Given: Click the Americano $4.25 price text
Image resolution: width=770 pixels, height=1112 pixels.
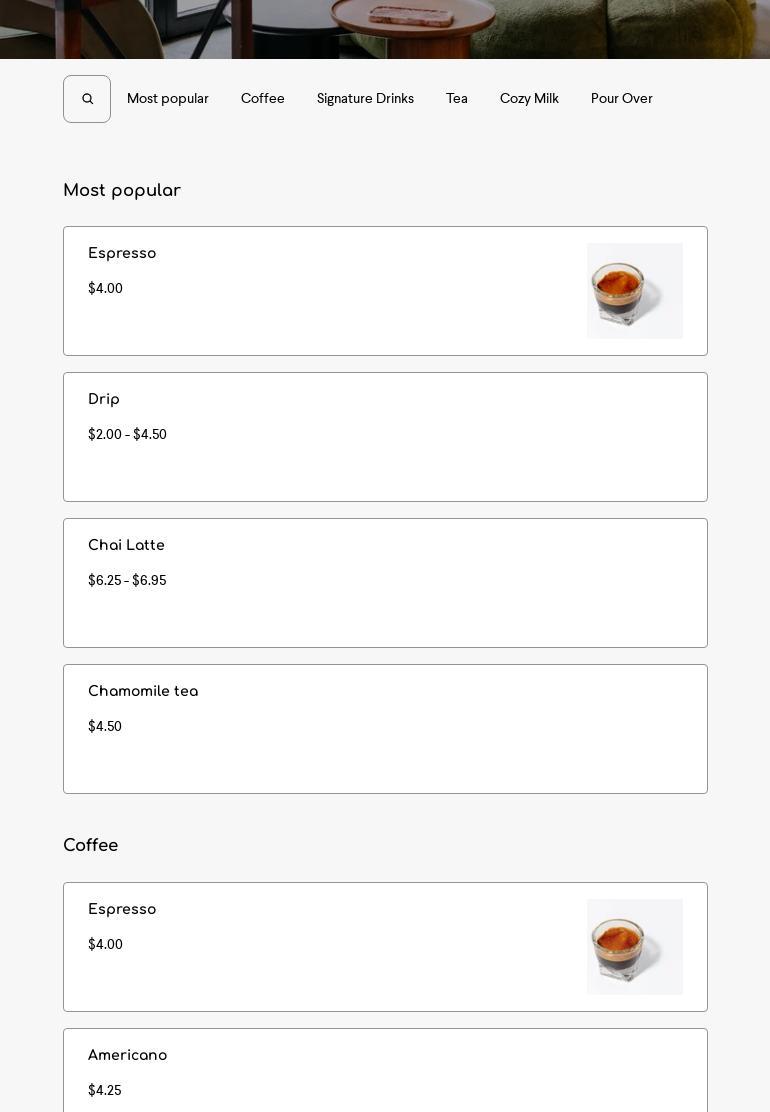Looking at the screenshot, I should (105, 1090).
